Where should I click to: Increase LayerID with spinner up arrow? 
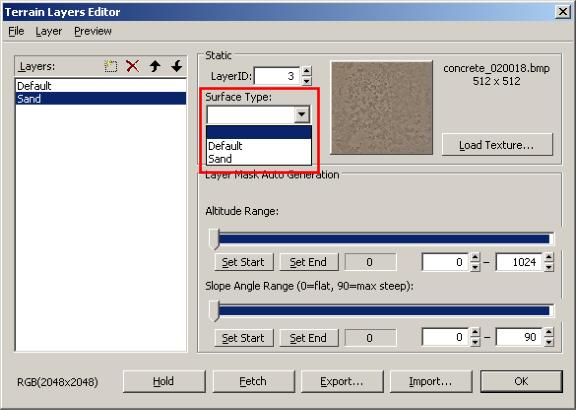click(306, 71)
